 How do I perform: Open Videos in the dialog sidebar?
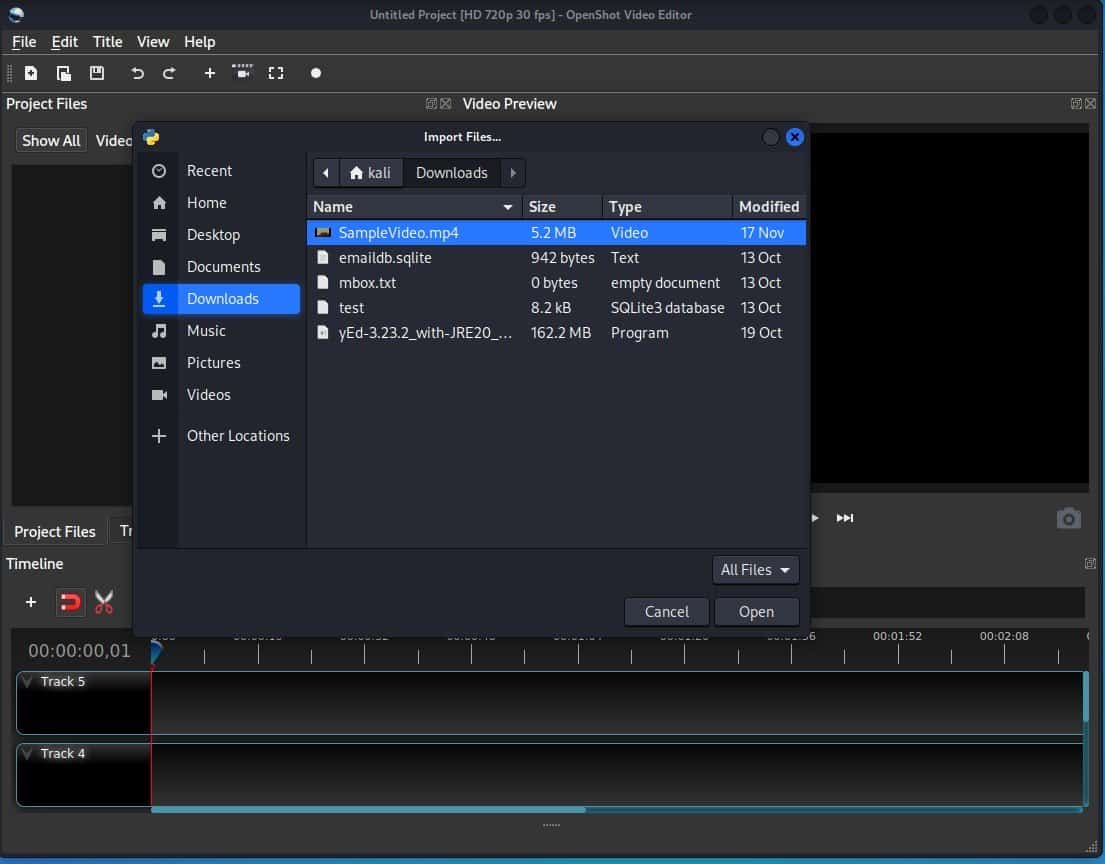tap(221, 395)
